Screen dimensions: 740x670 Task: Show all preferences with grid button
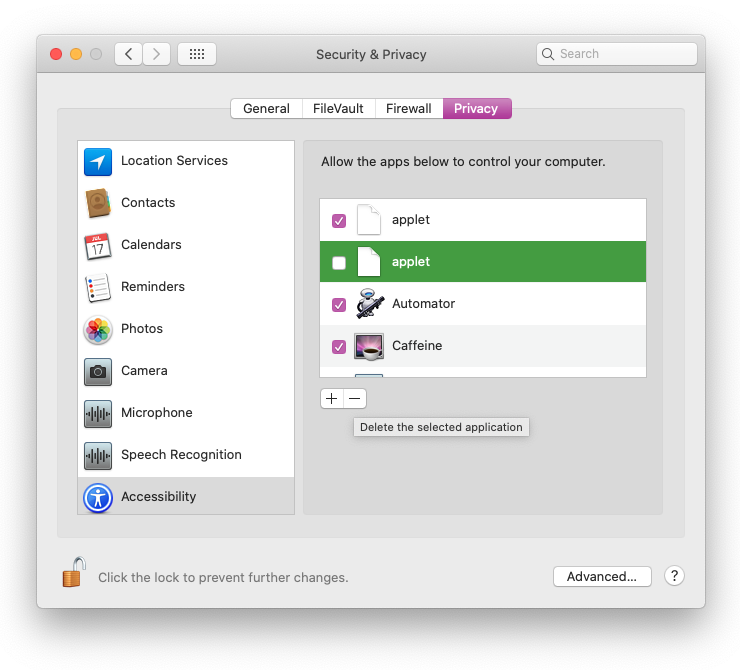tap(197, 54)
